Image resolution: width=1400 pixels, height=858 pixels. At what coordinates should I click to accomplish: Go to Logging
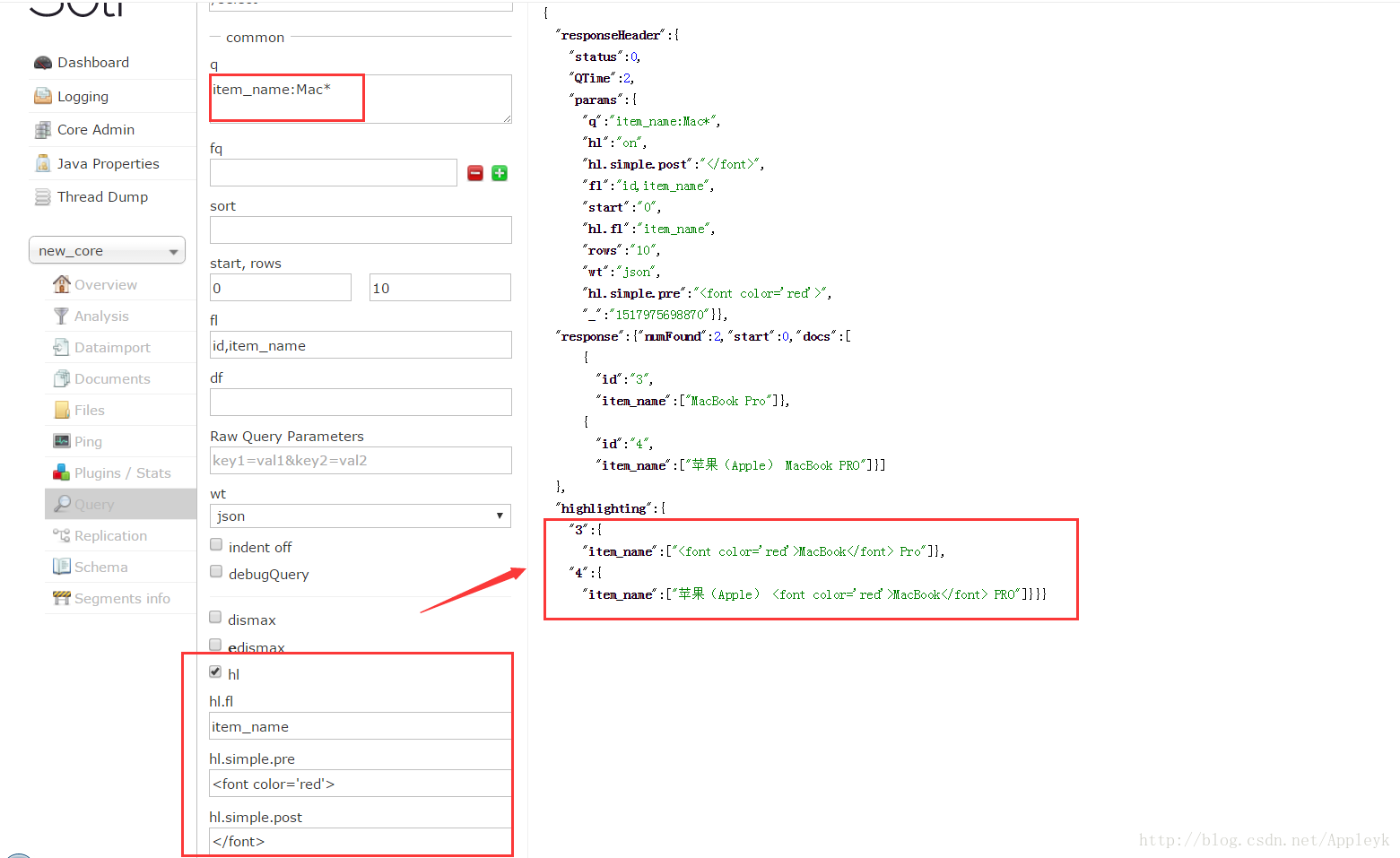[x=83, y=97]
